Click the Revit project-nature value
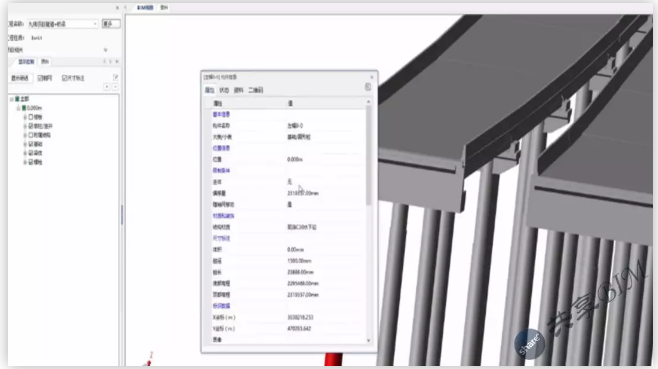Image resolution: width=658 pixels, height=369 pixels. tap(37, 38)
